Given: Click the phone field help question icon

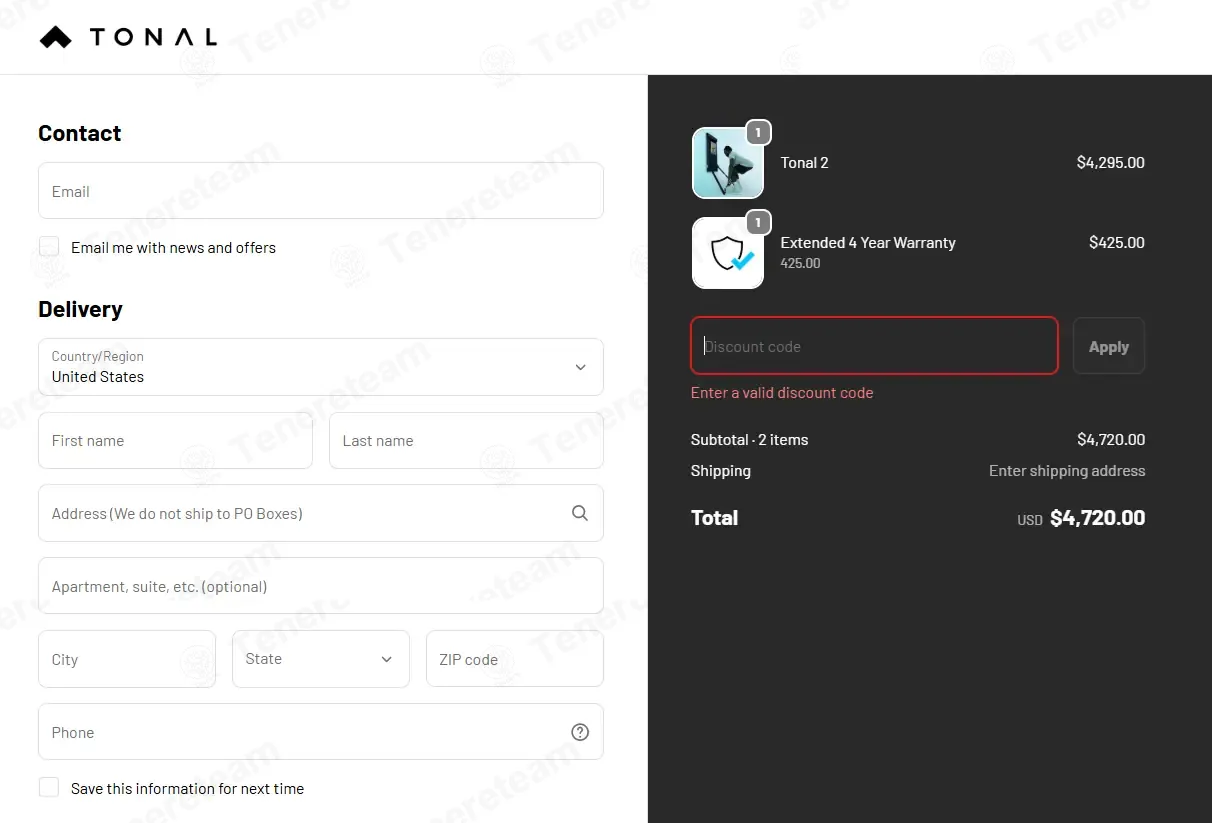Looking at the screenshot, I should pyautogui.click(x=580, y=732).
